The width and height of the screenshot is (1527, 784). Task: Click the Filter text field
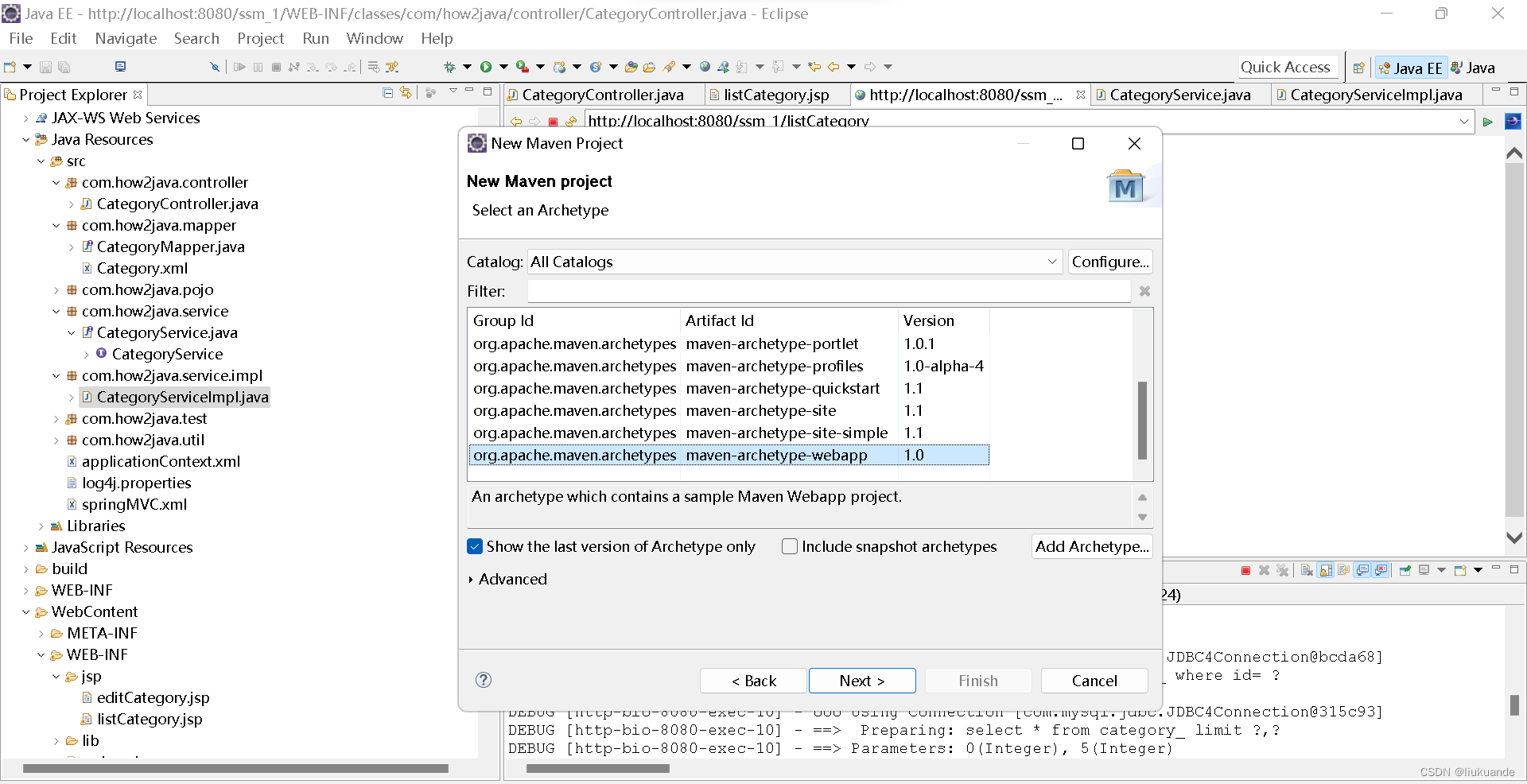[829, 291]
